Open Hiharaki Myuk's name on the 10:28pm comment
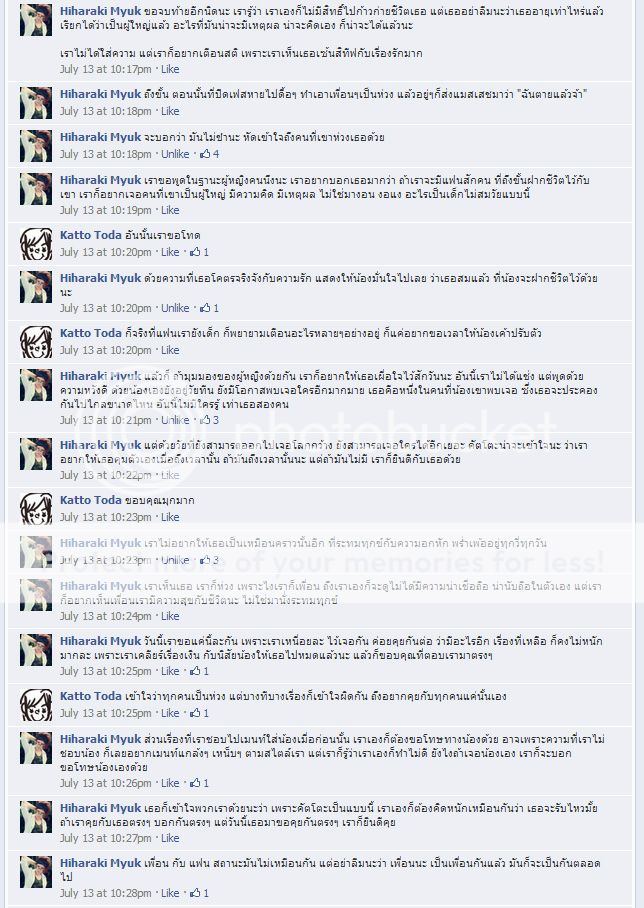644x908 pixels. [x=101, y=863]
